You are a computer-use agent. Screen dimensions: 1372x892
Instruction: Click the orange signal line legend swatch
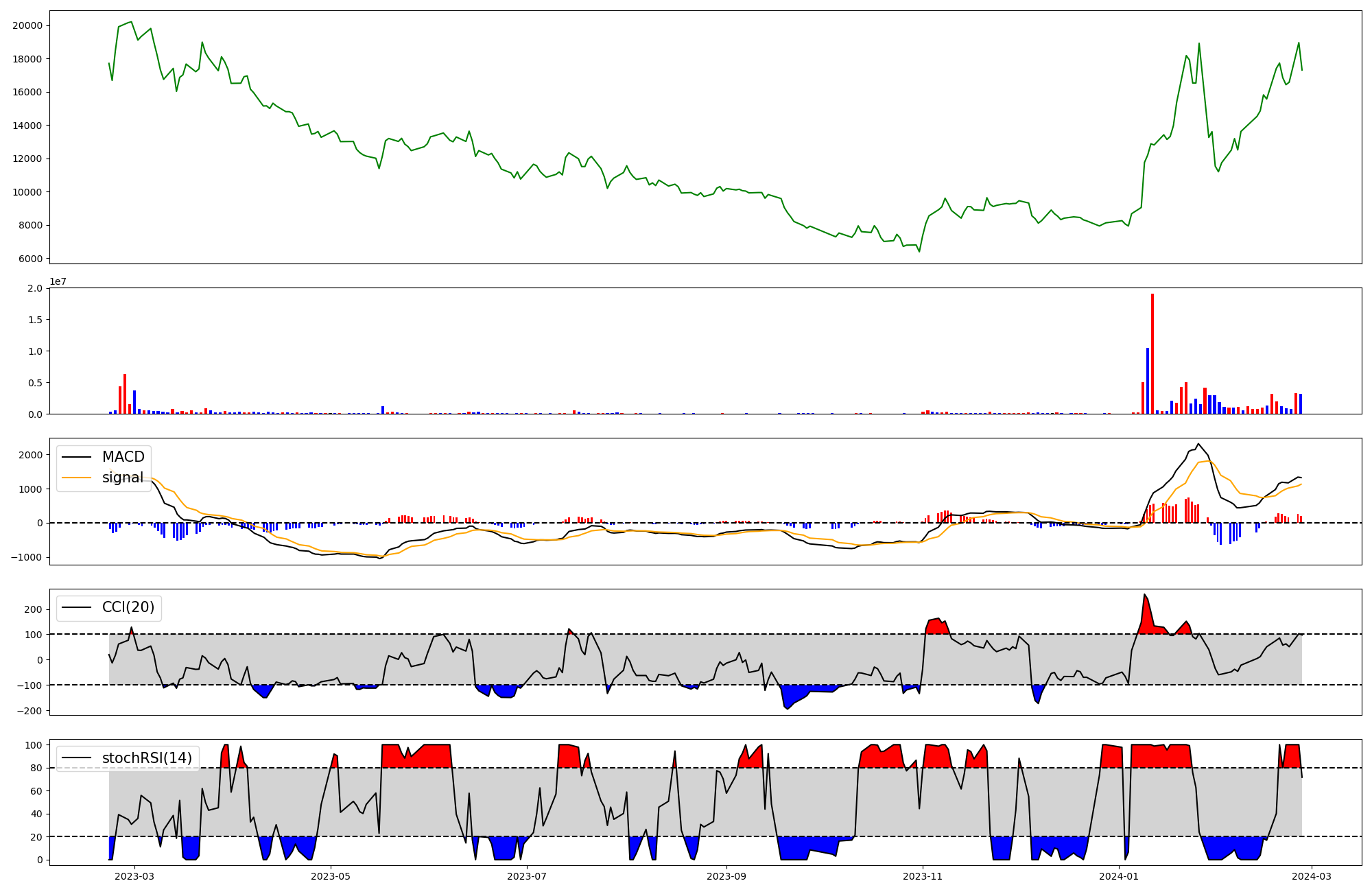point(75,478)
